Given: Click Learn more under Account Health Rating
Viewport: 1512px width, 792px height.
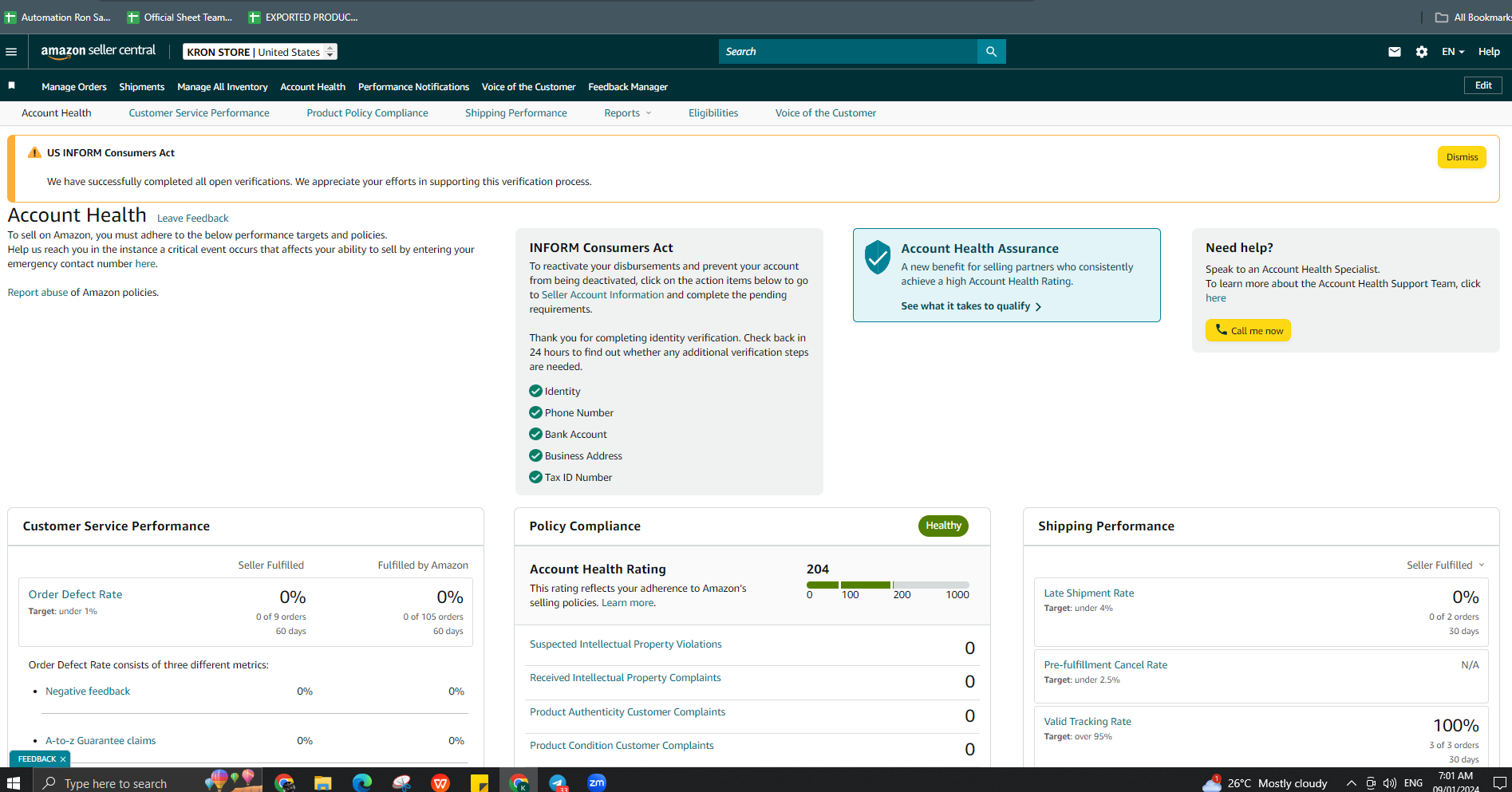Looking at the screenshot, I should (x=627, y=603).
